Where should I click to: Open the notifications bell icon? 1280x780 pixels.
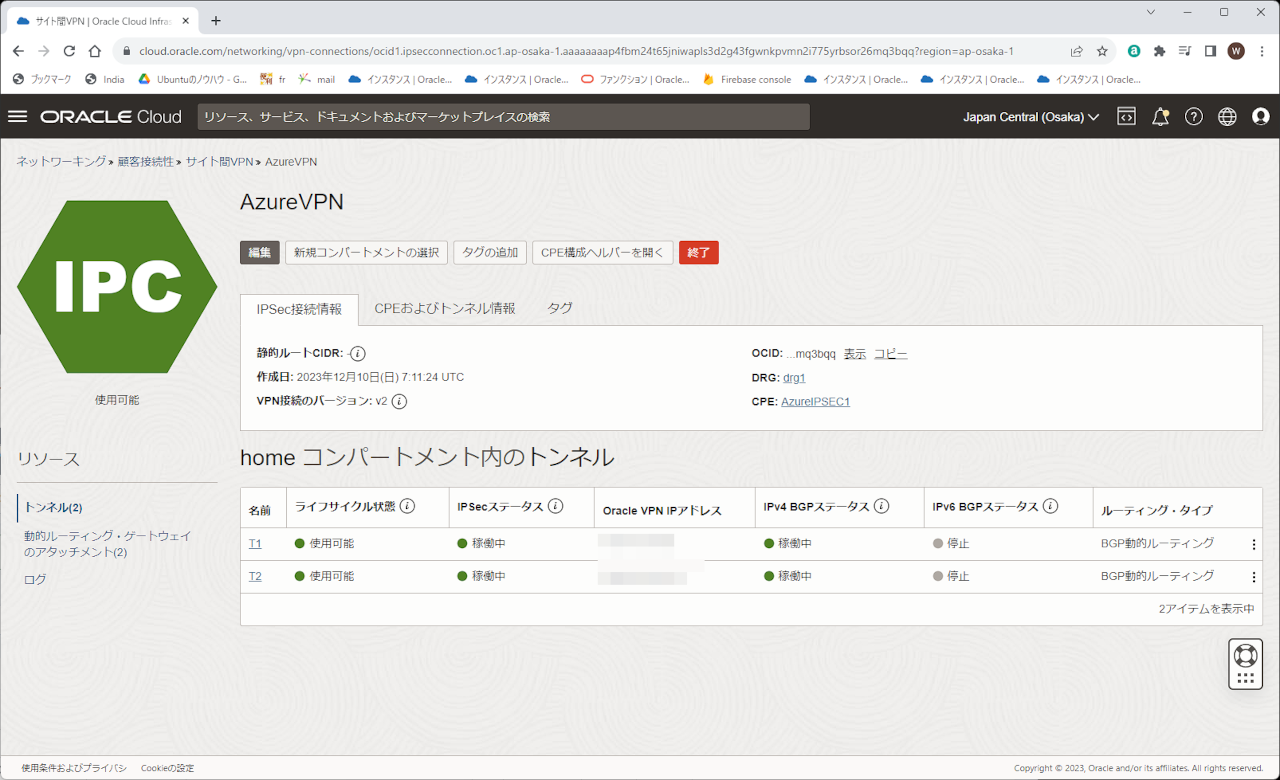click(x=1160, y=117)
